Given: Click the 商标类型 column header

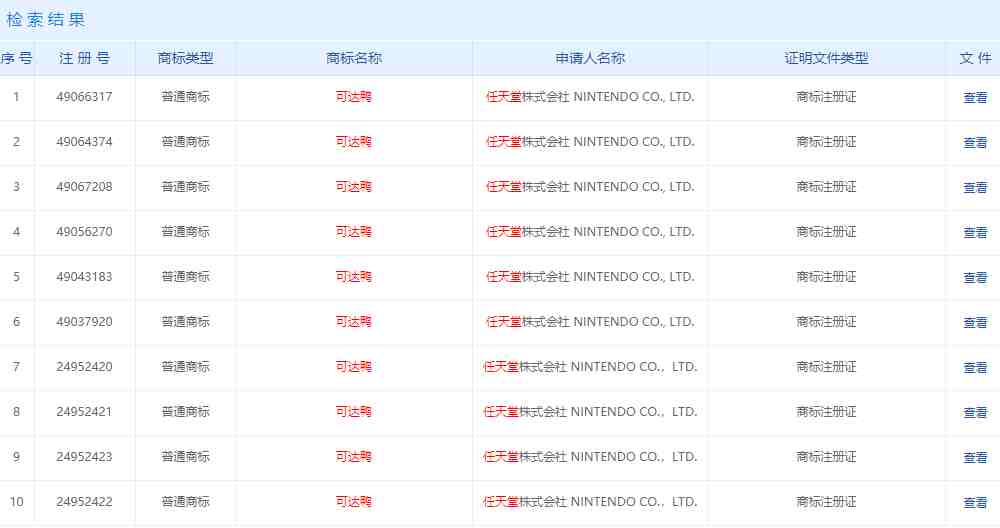Looking at the screenshot, I should 185,58.
